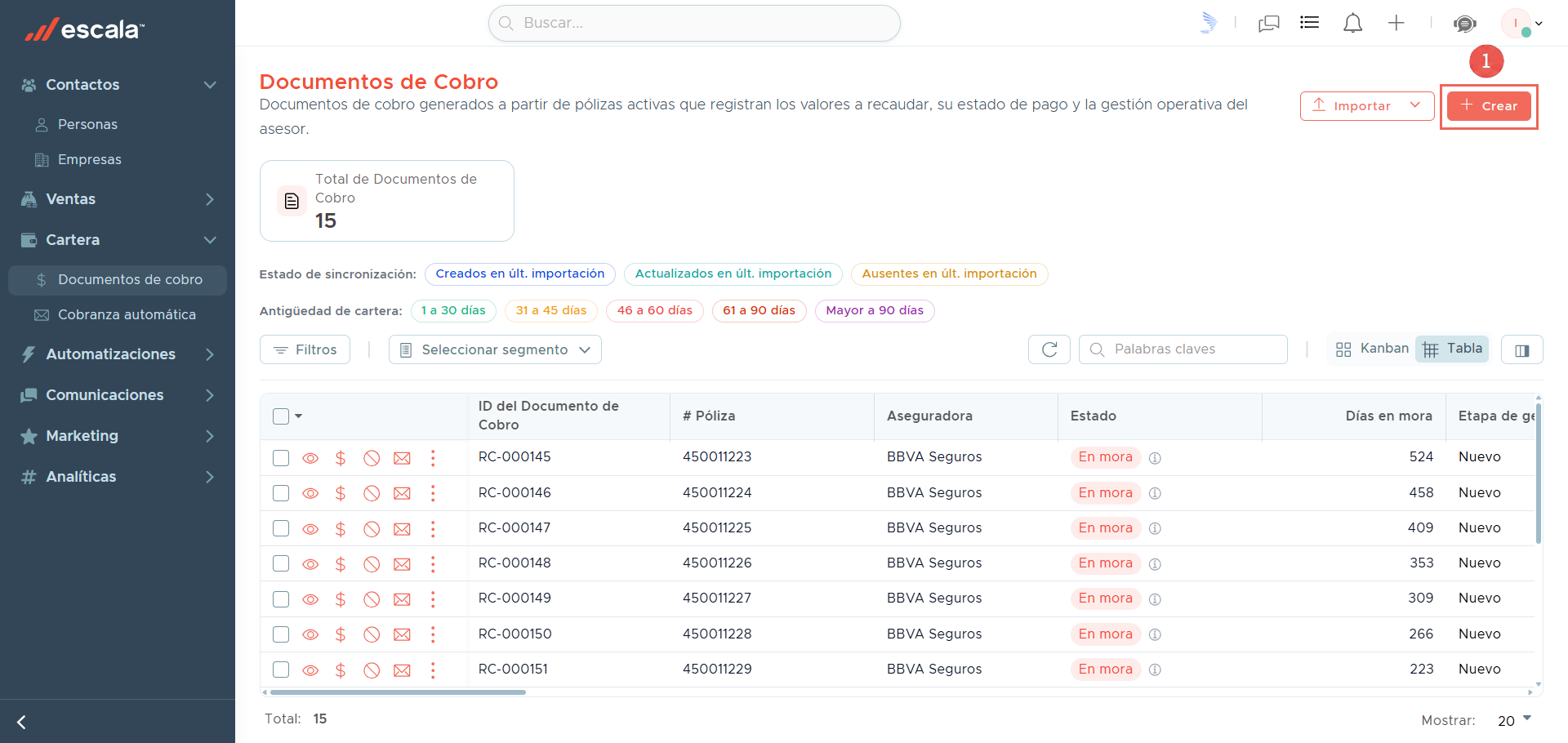Open the Mostrar 20 rows-per-page dropdown

(x=1514, y=720)
